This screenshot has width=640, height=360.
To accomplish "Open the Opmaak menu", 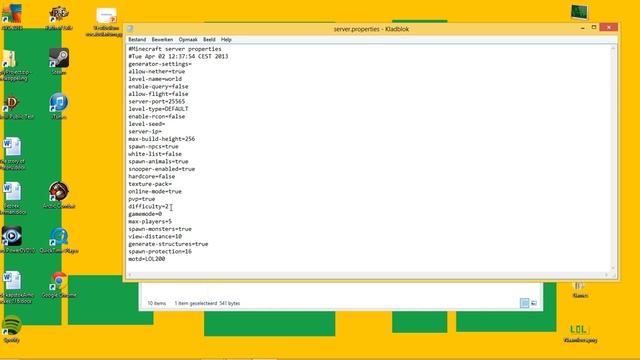I will (x=188, y=40).
